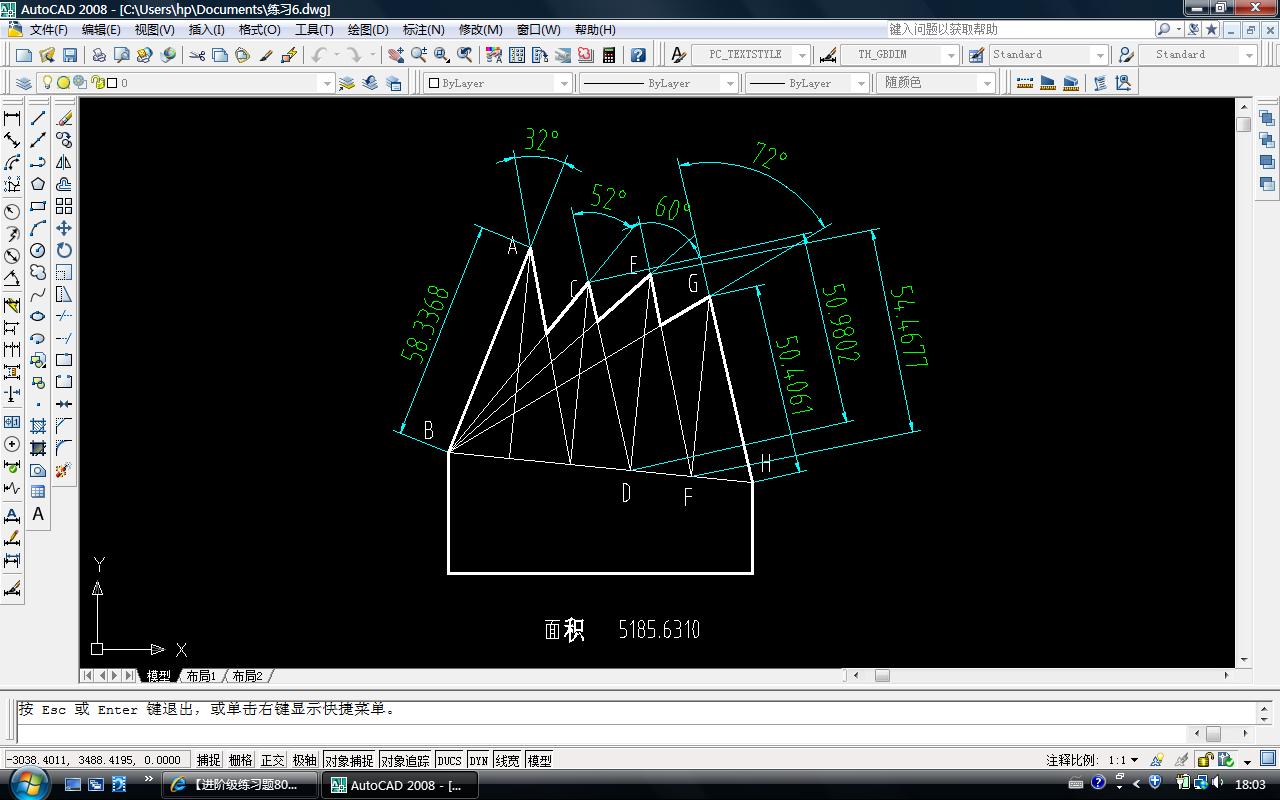
Task: Select the Aligned dimension tool
Action: [x=12, y=140]
